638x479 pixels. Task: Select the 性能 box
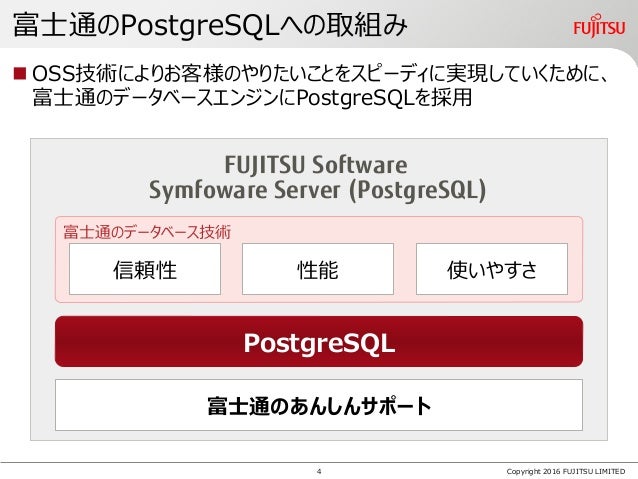pyautogui.click(x=318, y=269)
